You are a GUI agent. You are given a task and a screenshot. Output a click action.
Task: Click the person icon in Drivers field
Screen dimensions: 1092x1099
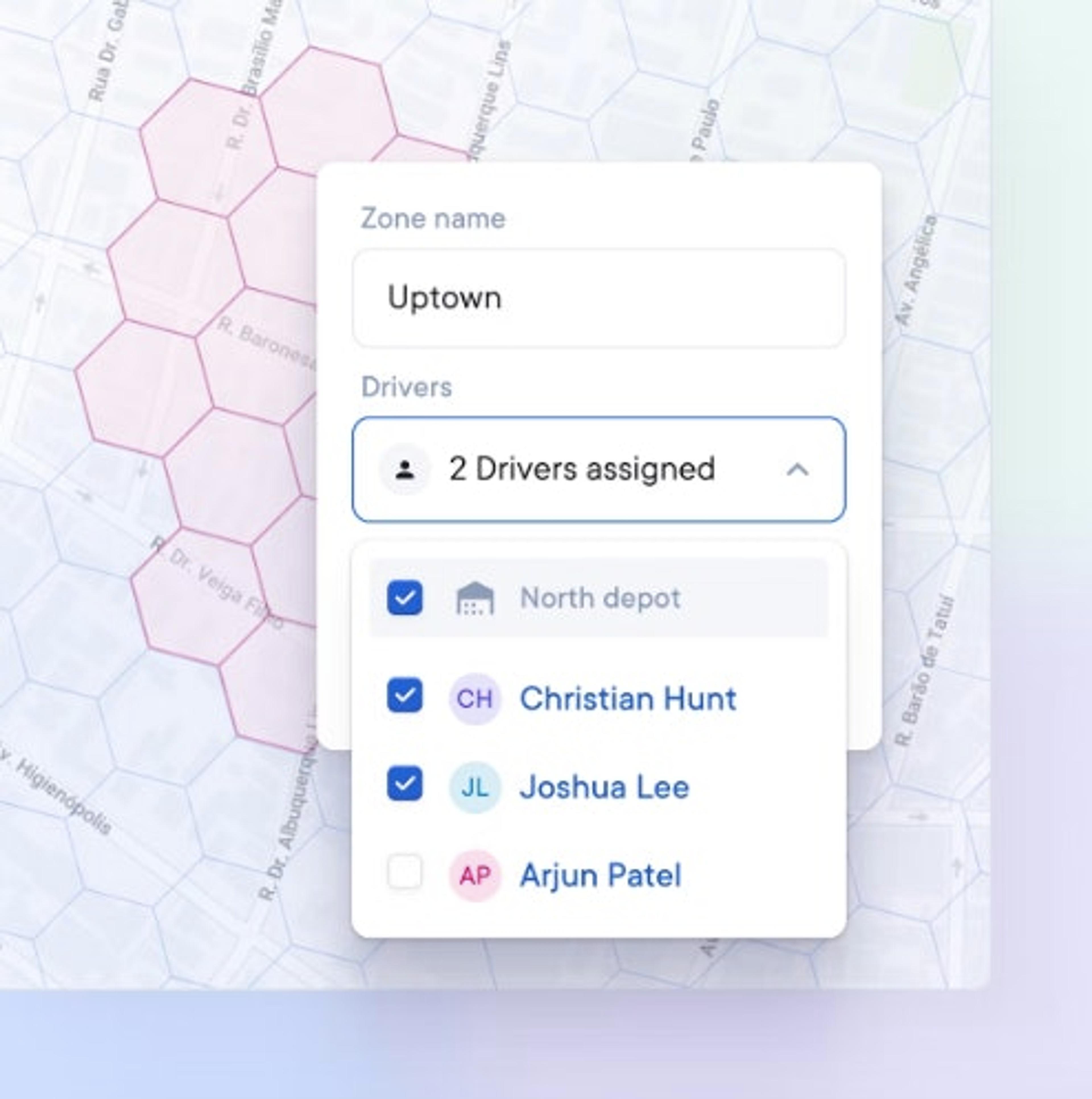pos(405,470)
